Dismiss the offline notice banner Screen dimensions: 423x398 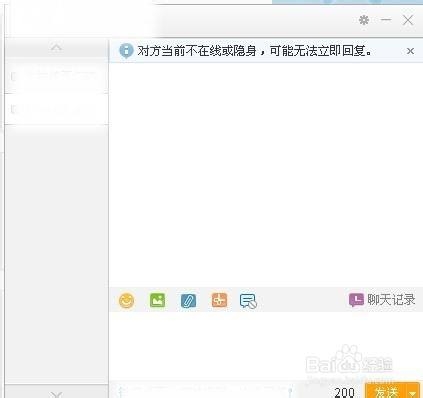pyautogui.click(x=410, y=51)
